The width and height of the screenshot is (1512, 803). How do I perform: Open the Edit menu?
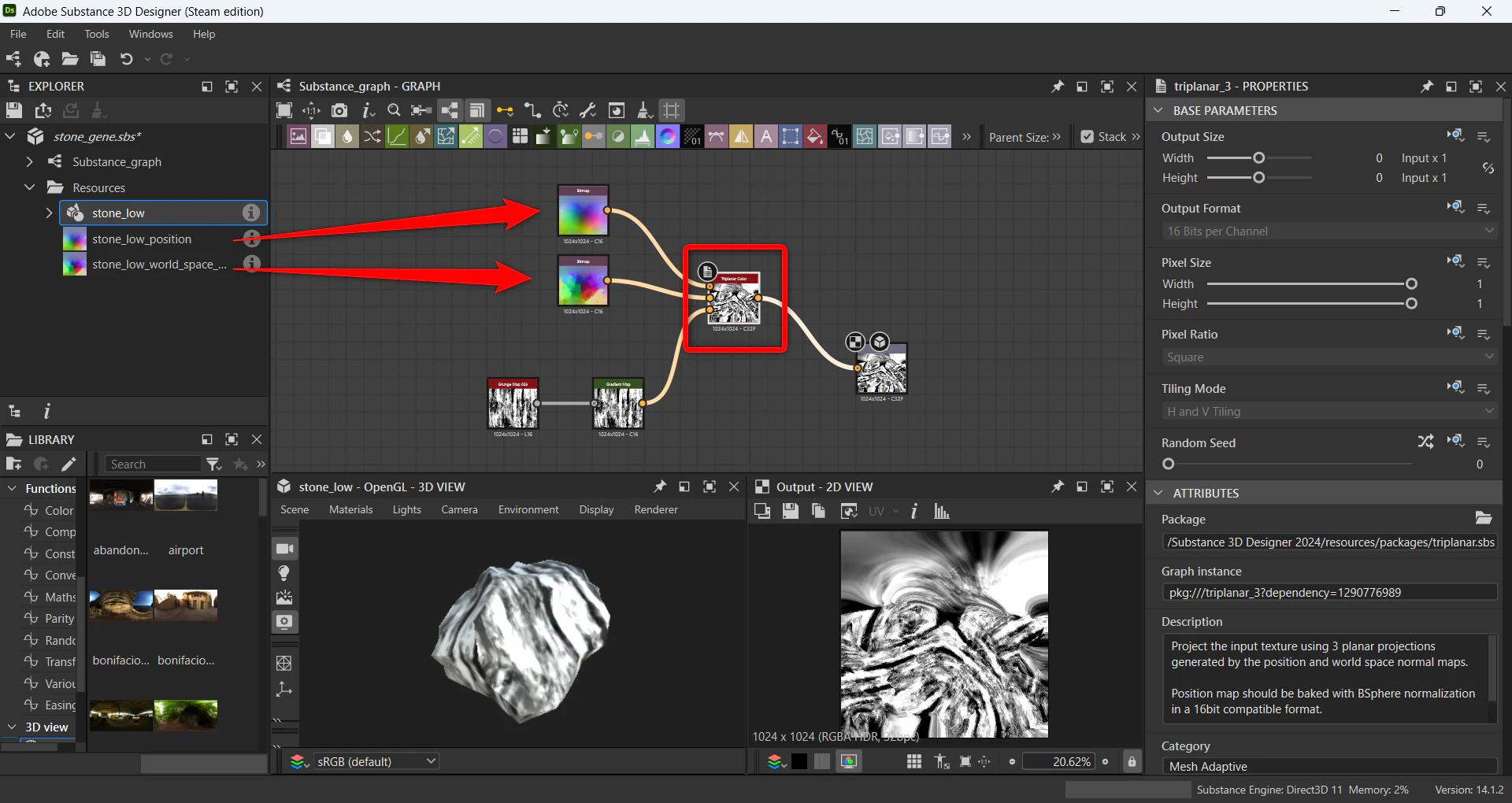pyautogui.click(x=55, y=34)
